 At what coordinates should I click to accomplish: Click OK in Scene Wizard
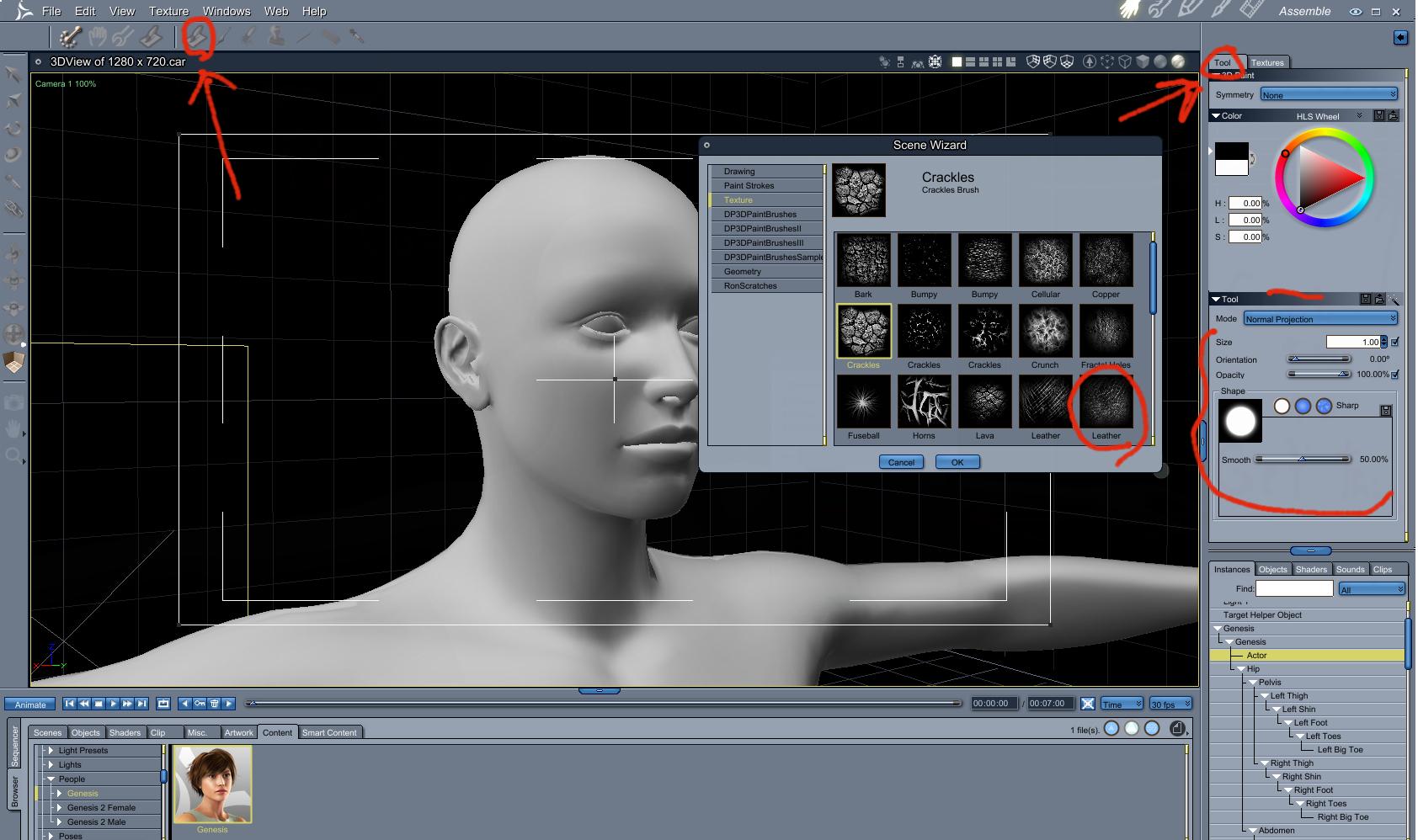tap(957, 462)
